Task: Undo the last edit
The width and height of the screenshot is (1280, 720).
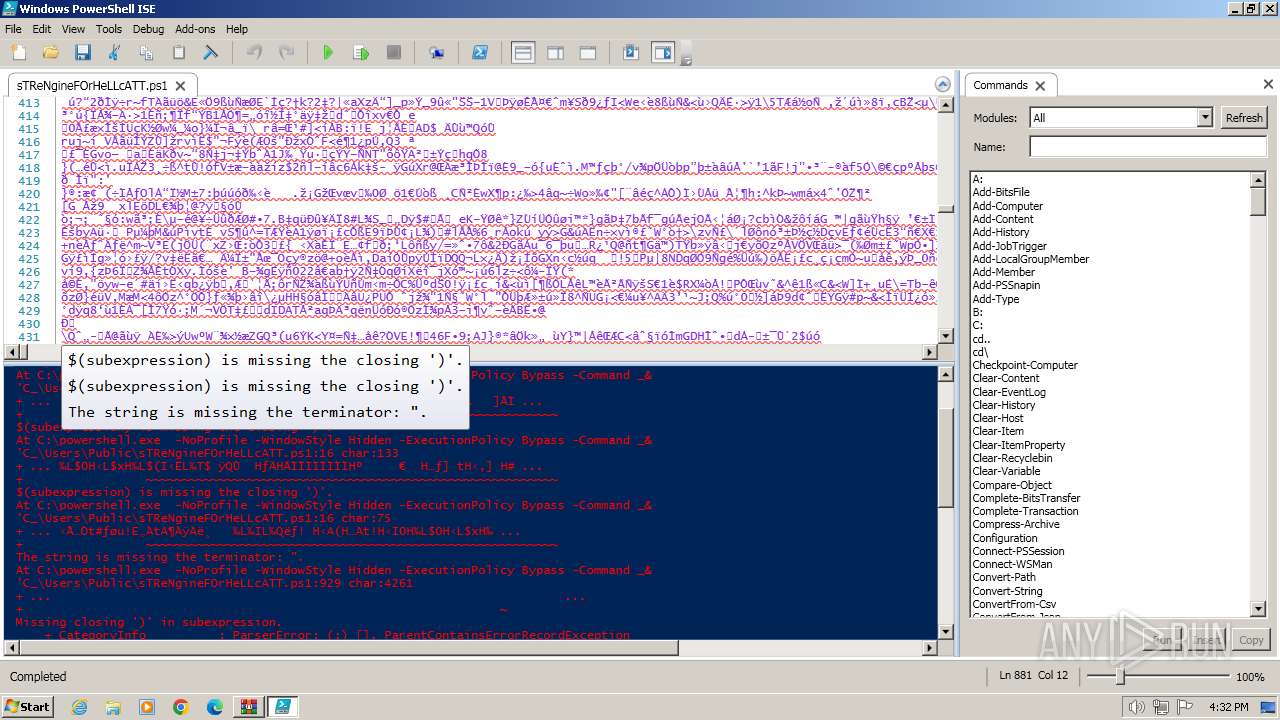Action: pos(254,52)
